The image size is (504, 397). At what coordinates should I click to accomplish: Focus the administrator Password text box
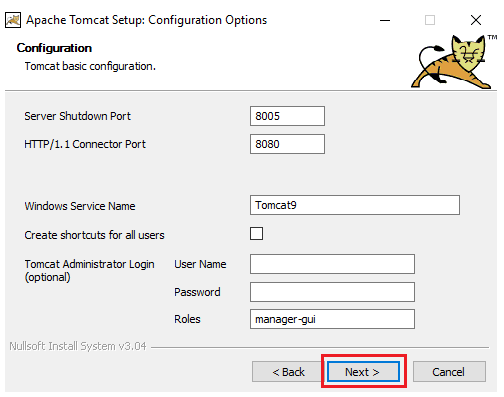tap(332, 292)
